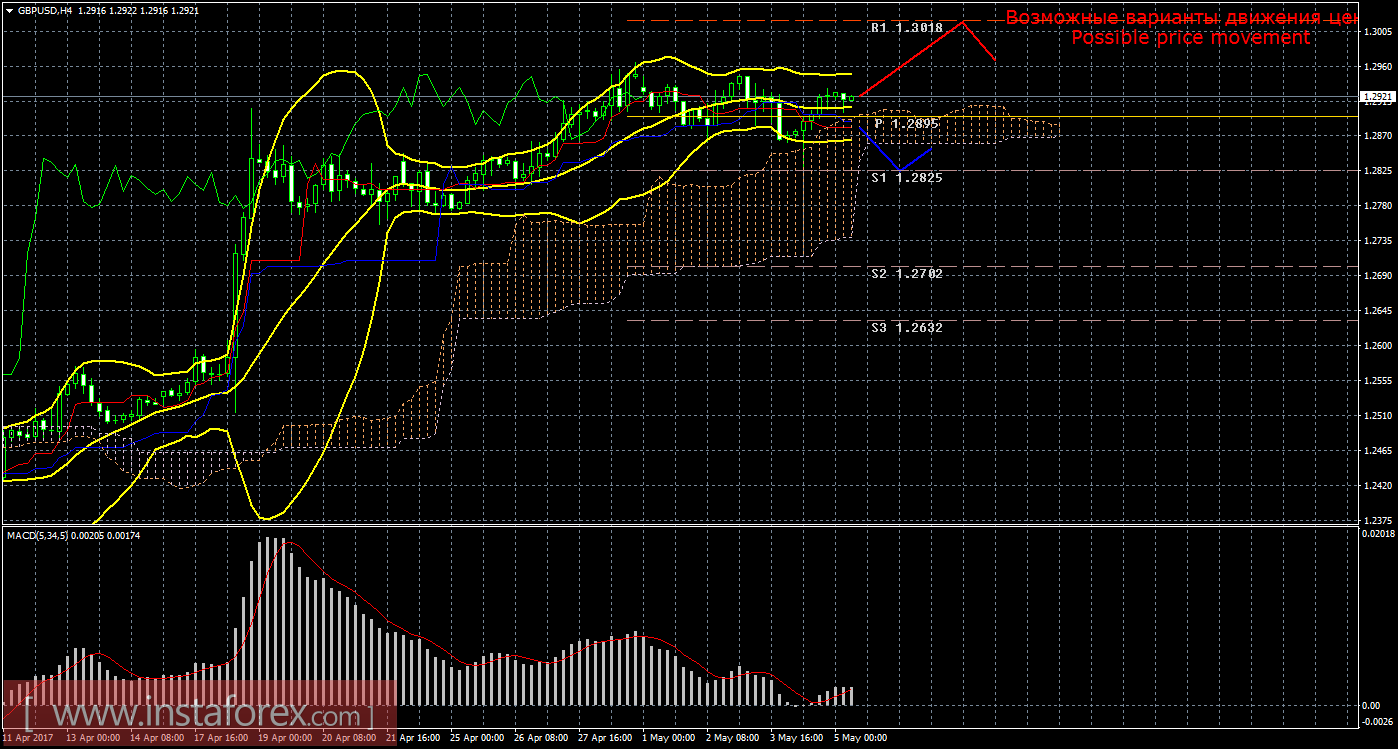The height and width of the screenshot is (749, 1398).
Task: Click the red Russian forecast heading text
Action: click(1180, 18)
